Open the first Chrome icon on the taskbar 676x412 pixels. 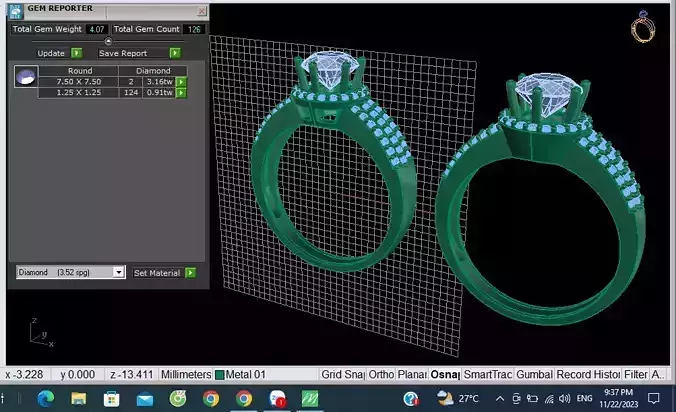(x=211, y=399)
